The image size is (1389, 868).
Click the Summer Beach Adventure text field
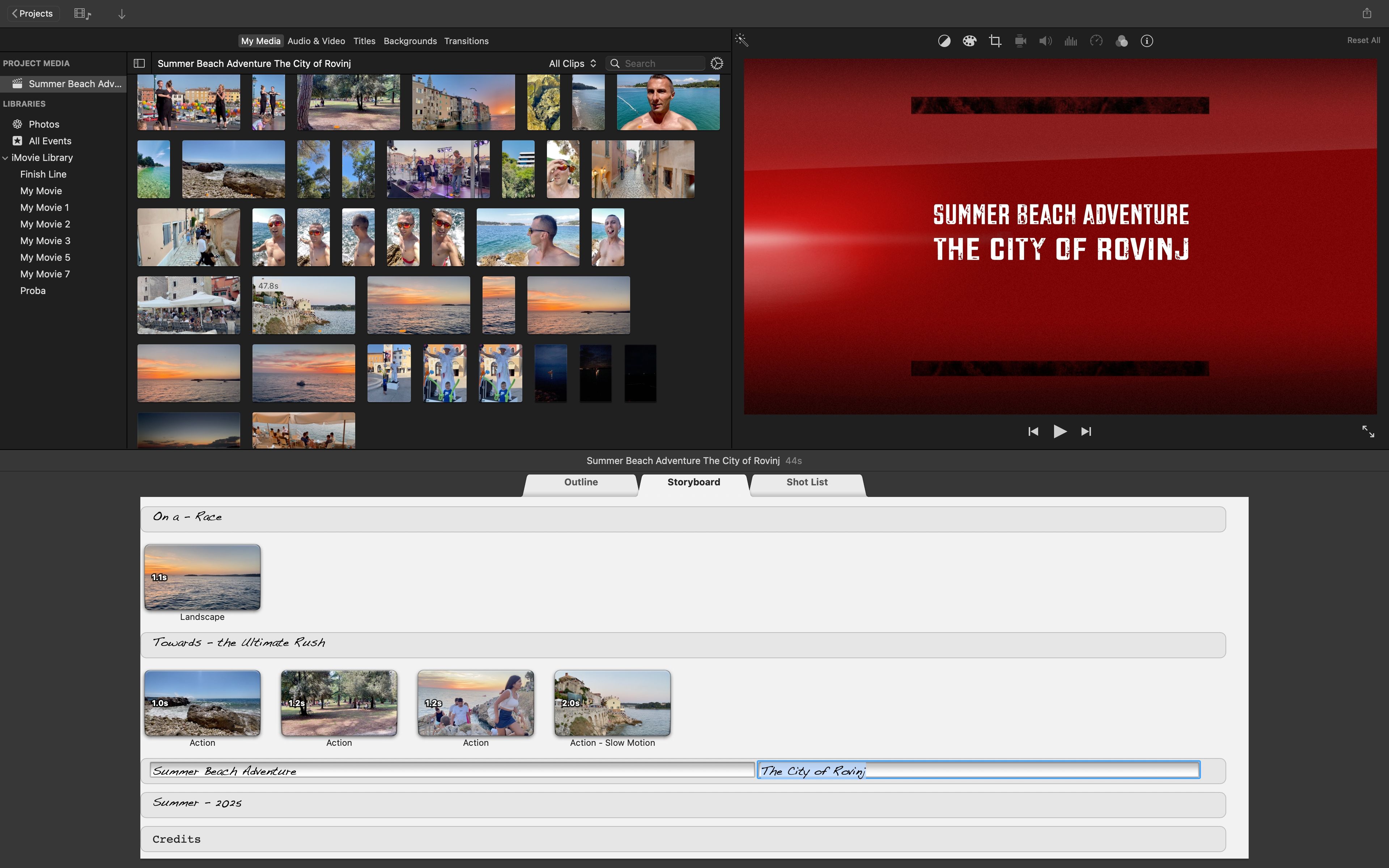pos(452,770)
